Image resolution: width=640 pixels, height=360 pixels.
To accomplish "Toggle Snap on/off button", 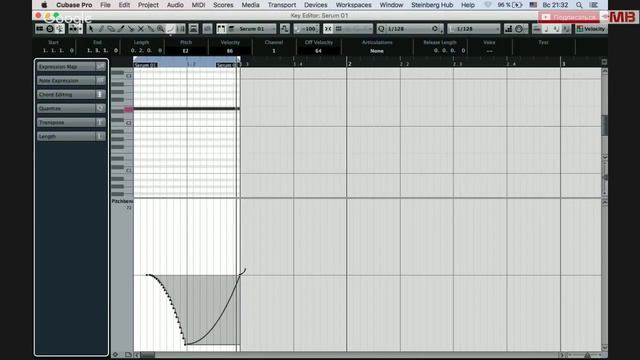I will coord(328,29).
